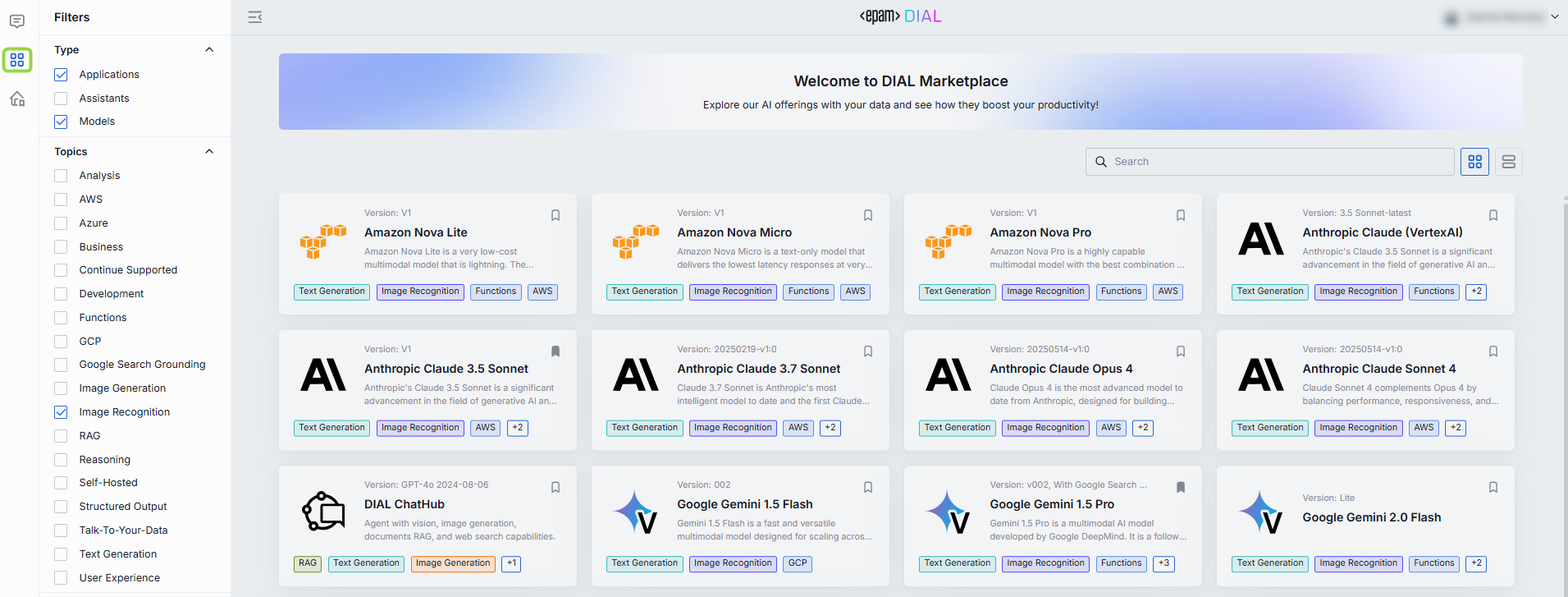Screen dimensions: 1568x597
Task: Open the Anthropic Claude Sonnet 4 card title
Action: [x=1379, y=369]
